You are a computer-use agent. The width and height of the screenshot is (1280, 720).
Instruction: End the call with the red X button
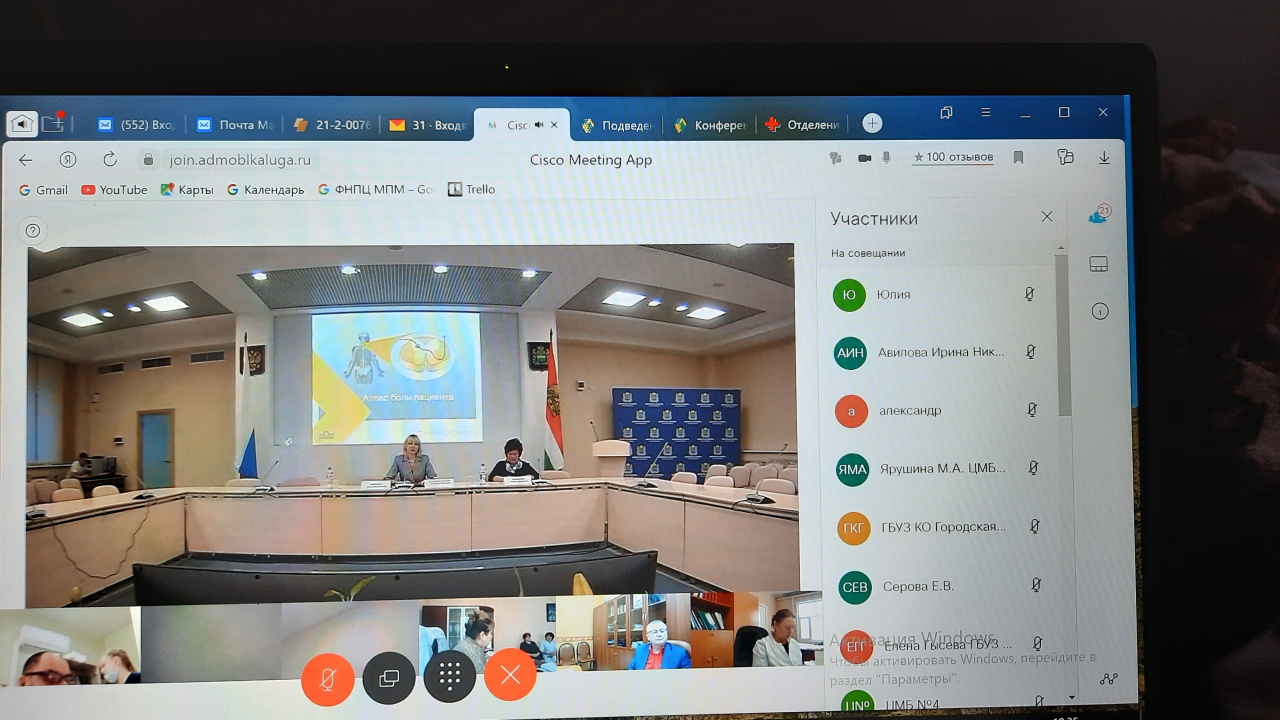point(510,675)
